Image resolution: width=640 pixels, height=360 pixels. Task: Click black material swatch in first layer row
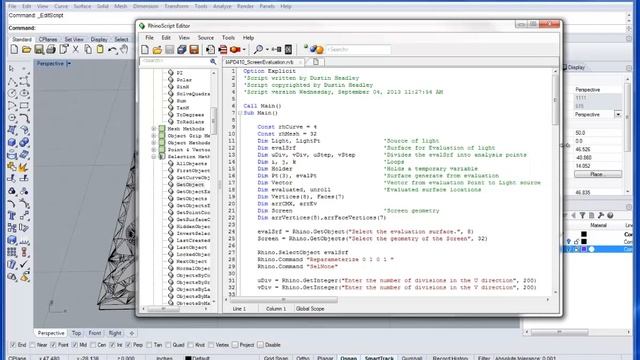[584, 234]
